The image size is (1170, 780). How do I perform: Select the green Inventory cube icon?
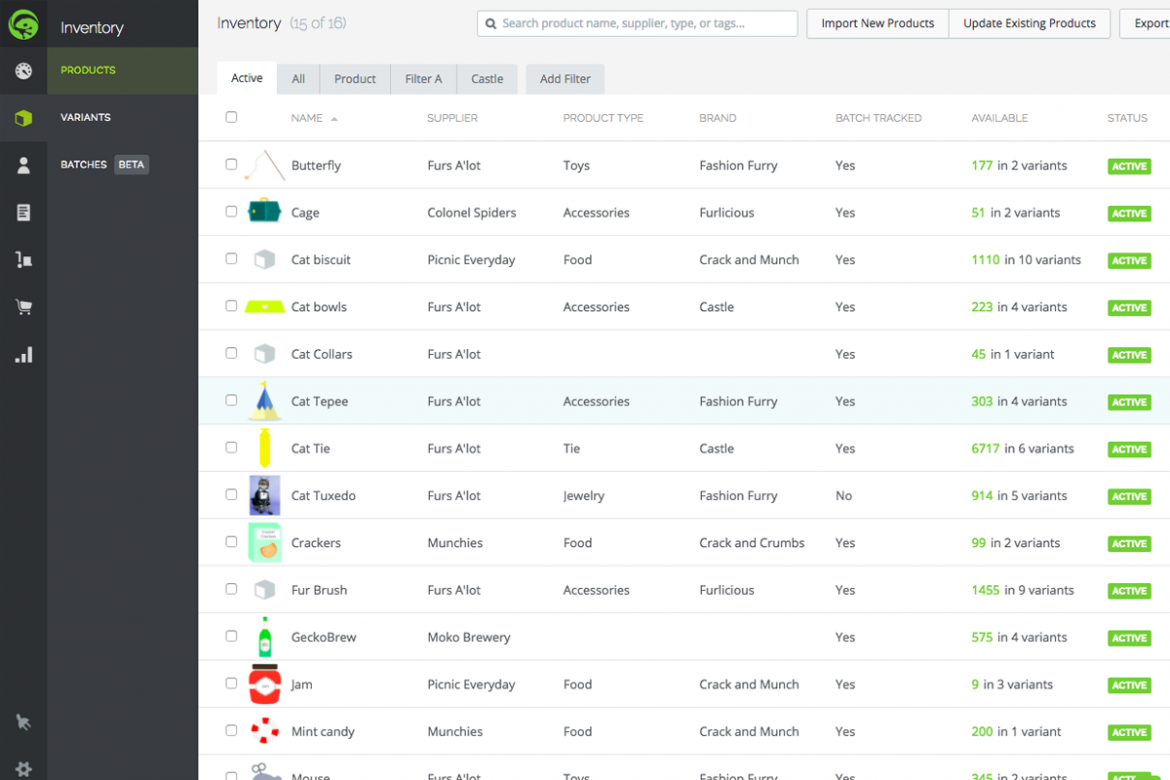click(x=23, y=117)
